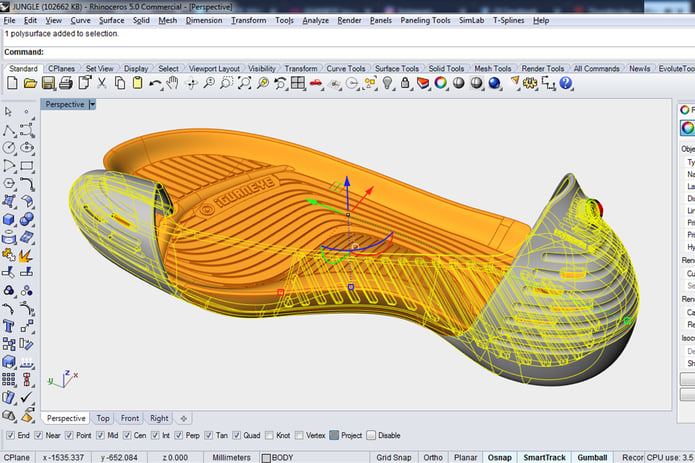Image resolution: width=695 pixels, height=463 pixels.
Task: Toggle the Mid osnap checkbox
Action: point(100,436)
